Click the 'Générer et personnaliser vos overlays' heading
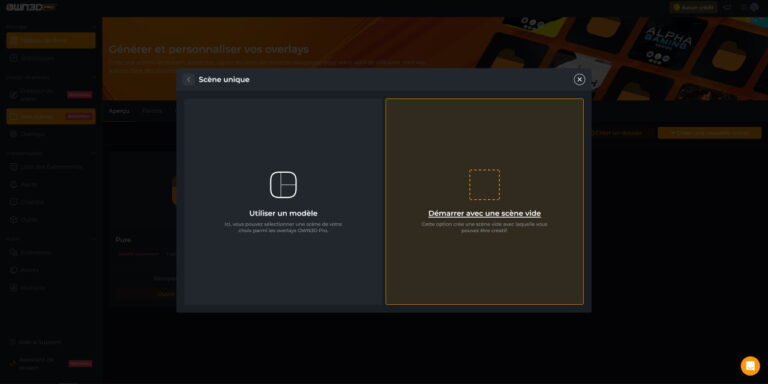768x384 pixels. pos(209,49)
